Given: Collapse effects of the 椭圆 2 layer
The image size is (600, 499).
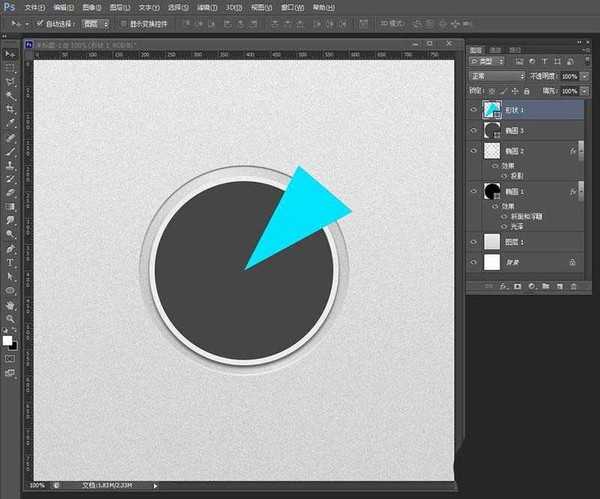Looking at the screenshot, I should [581, 150].
